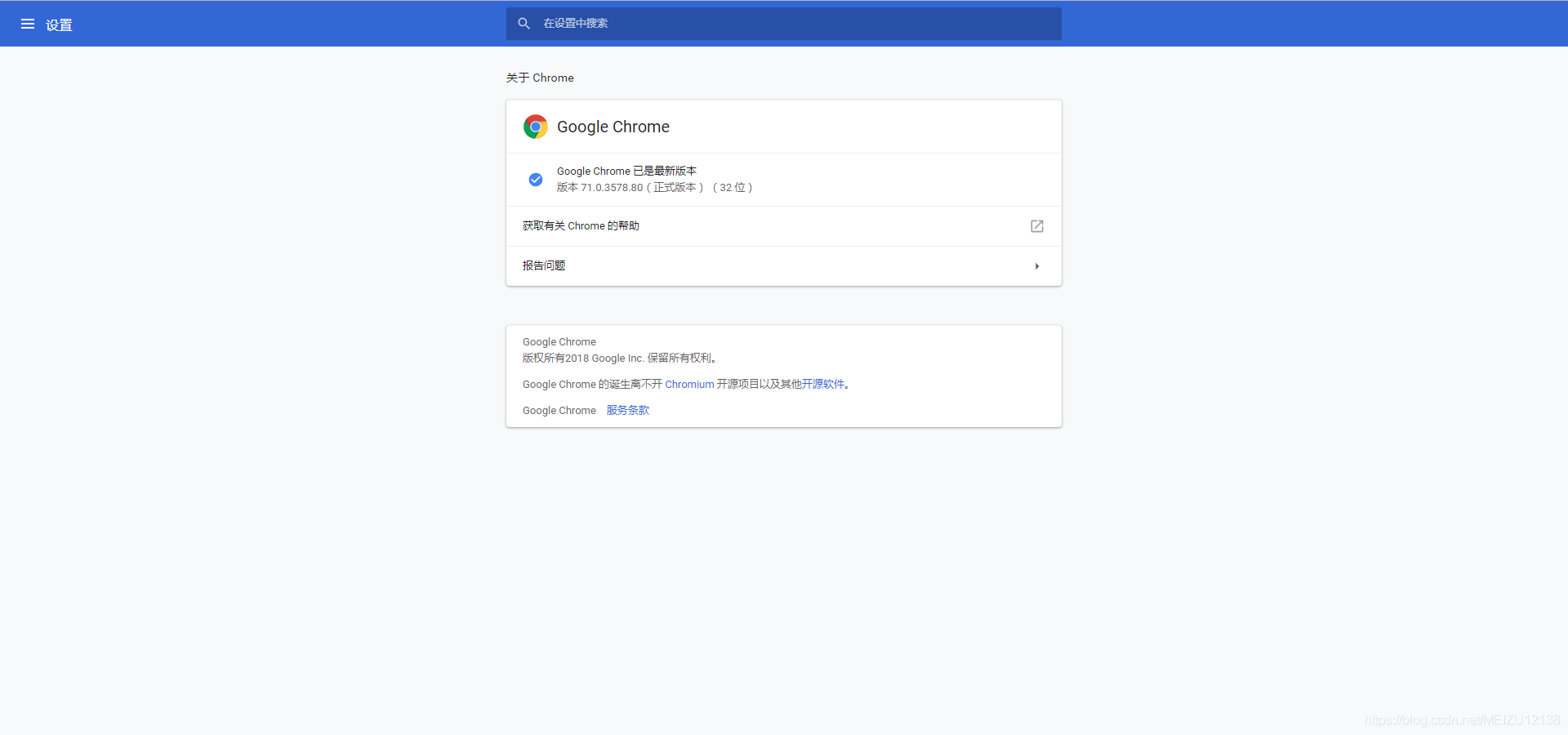Open 获取有关 Chrome 的帮助 row
1568x735 pixels.
(784, 226)
